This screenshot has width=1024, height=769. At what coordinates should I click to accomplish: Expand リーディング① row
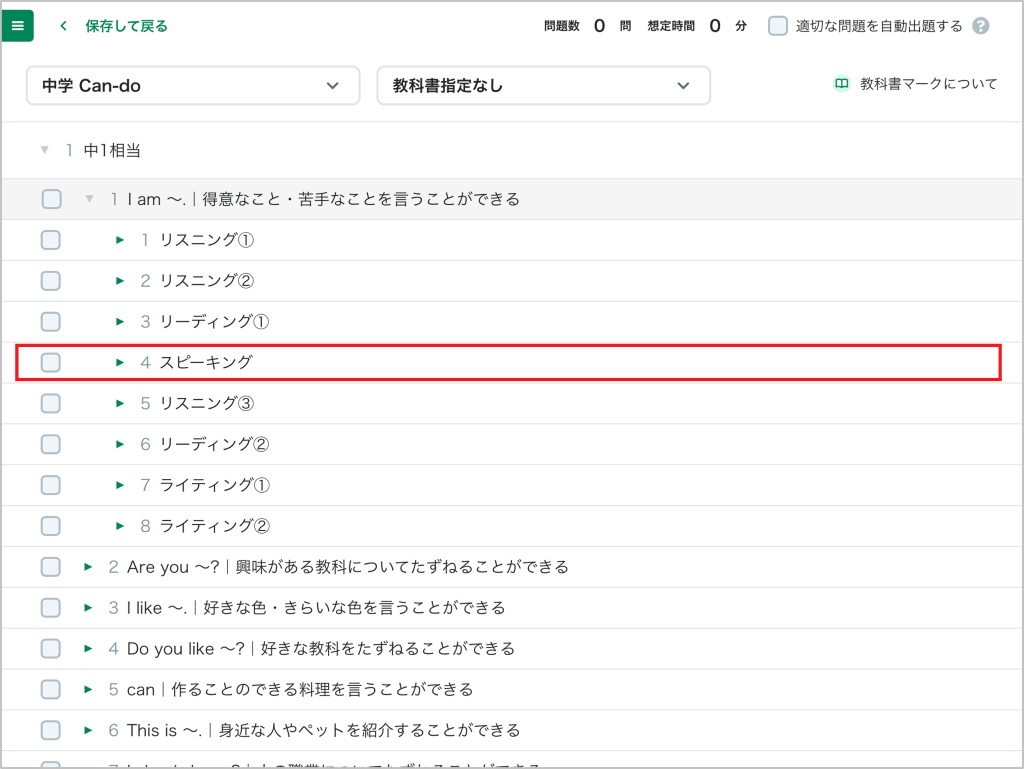[x=120, y=322]
